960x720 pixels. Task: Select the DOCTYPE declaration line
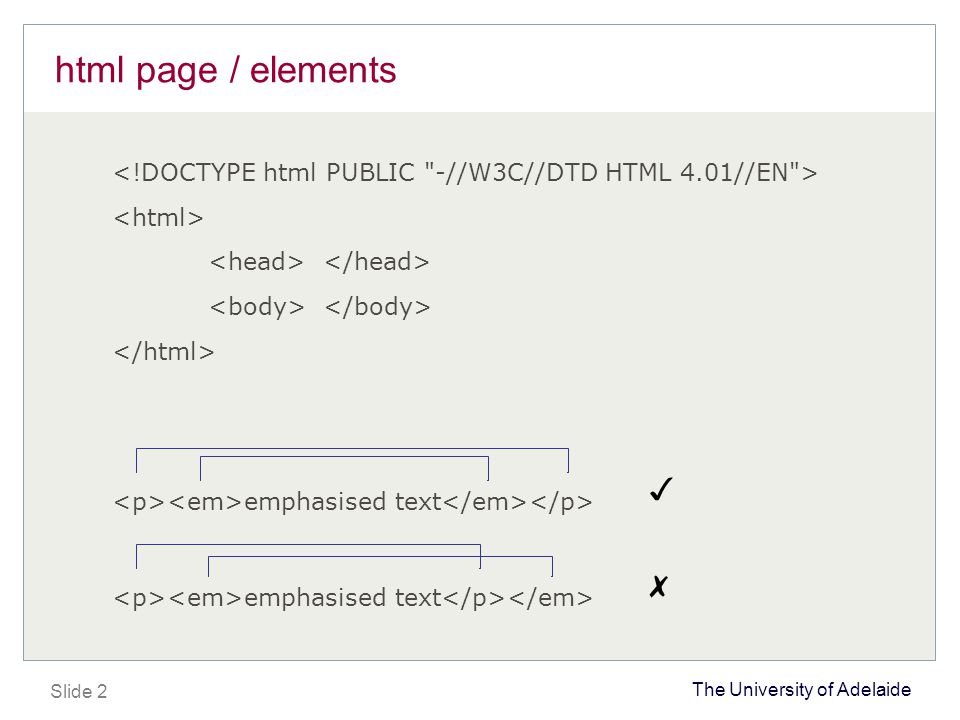tap(465, 173)
